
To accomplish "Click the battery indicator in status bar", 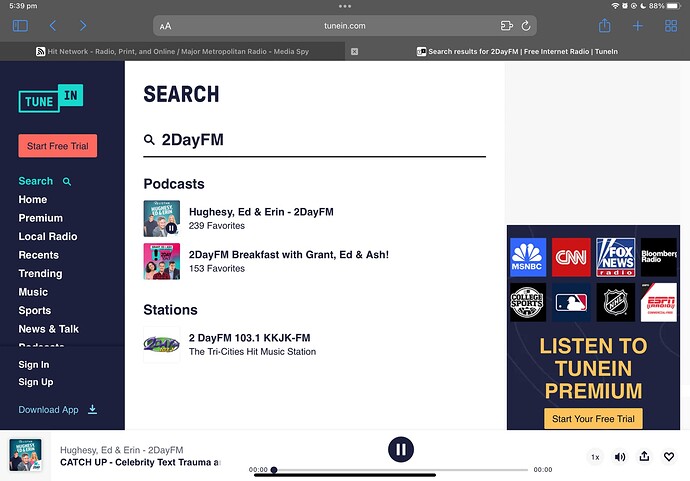I will (674, 6).
